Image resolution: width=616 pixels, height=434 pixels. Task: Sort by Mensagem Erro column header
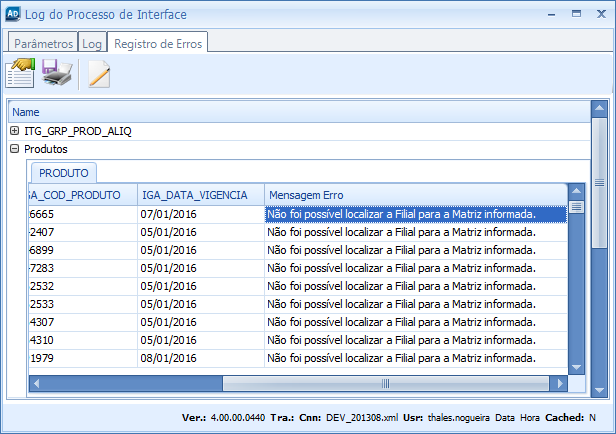416,195
